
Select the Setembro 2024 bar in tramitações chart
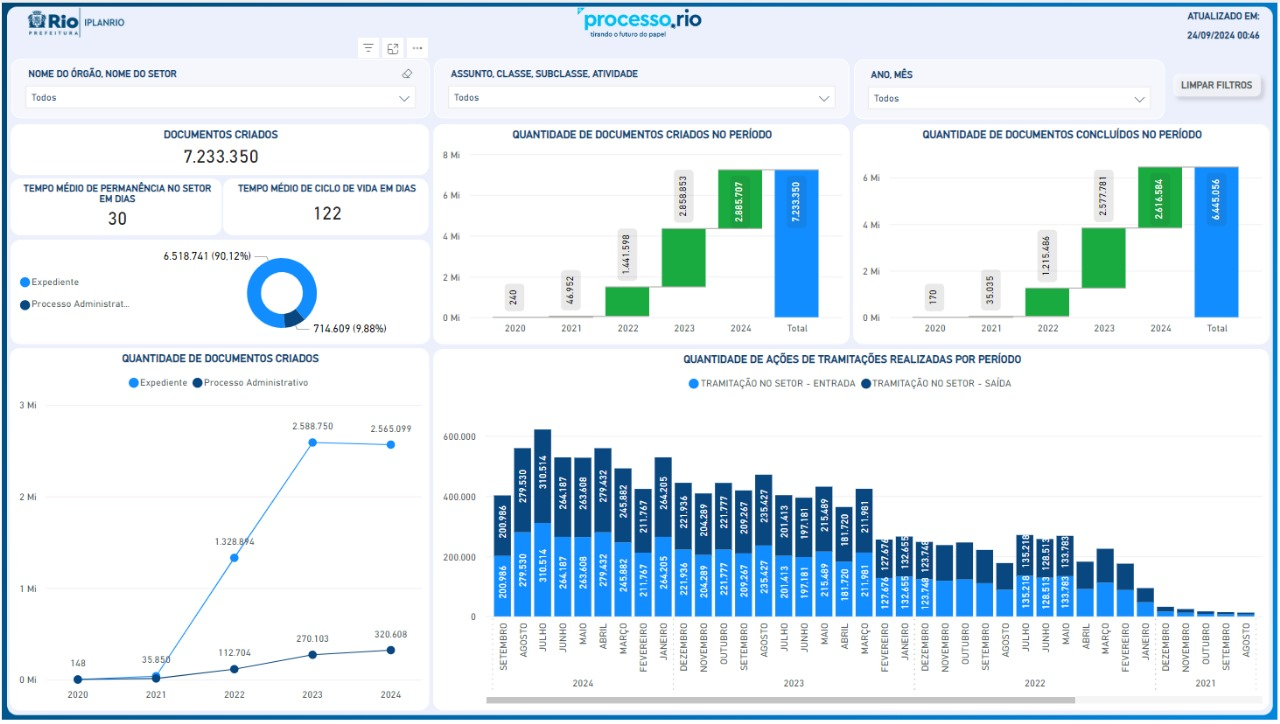[x=503, y=556]
